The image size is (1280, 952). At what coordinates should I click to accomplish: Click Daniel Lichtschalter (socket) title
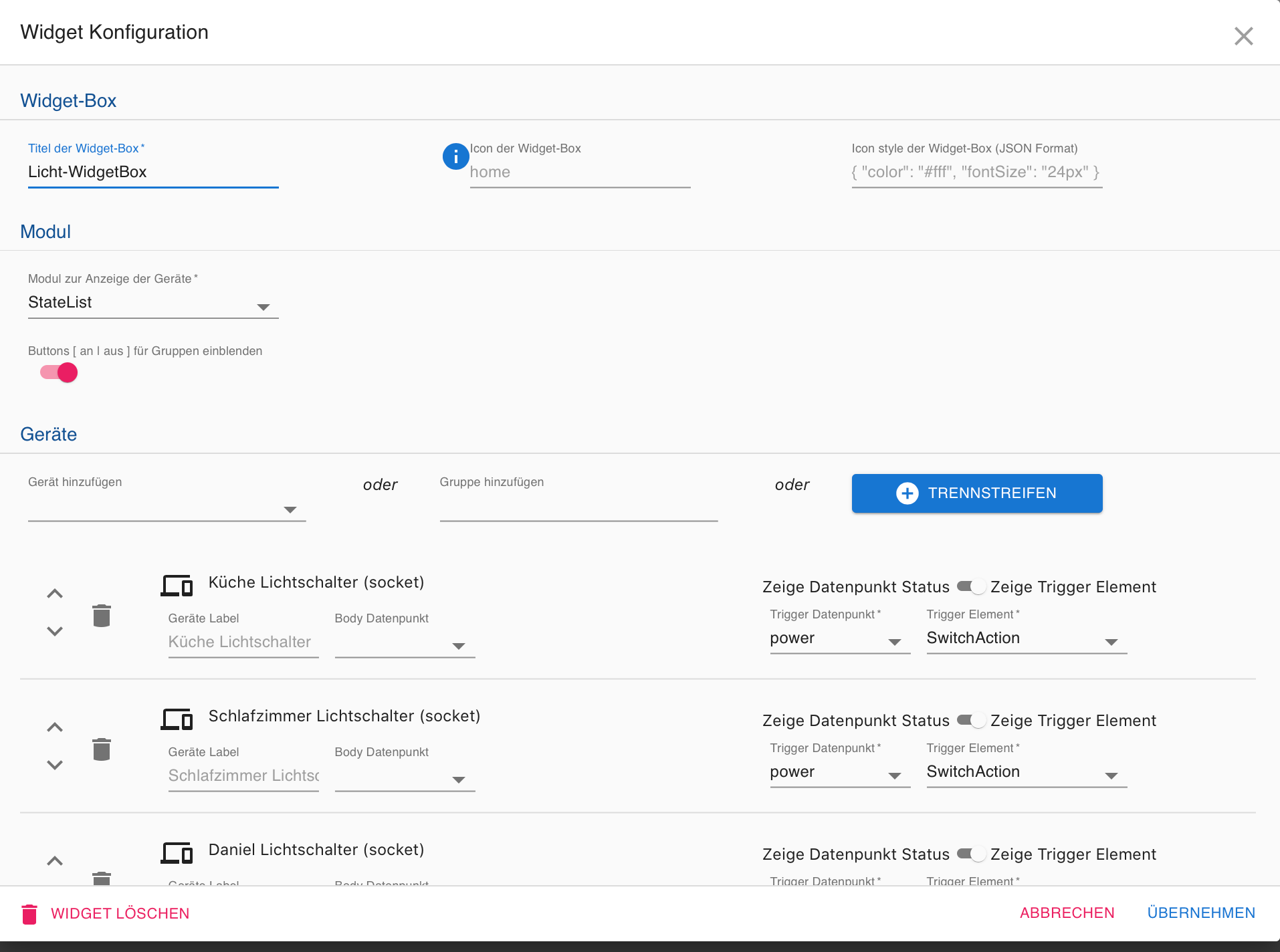316,850
